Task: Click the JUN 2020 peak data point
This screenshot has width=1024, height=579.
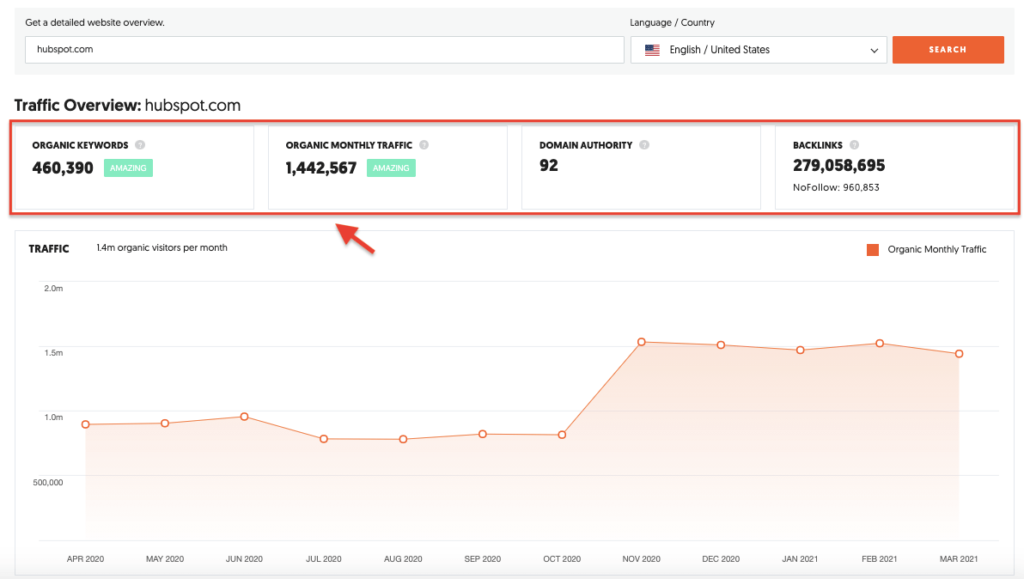Action: pyautogui.click(x=244, y=417)
